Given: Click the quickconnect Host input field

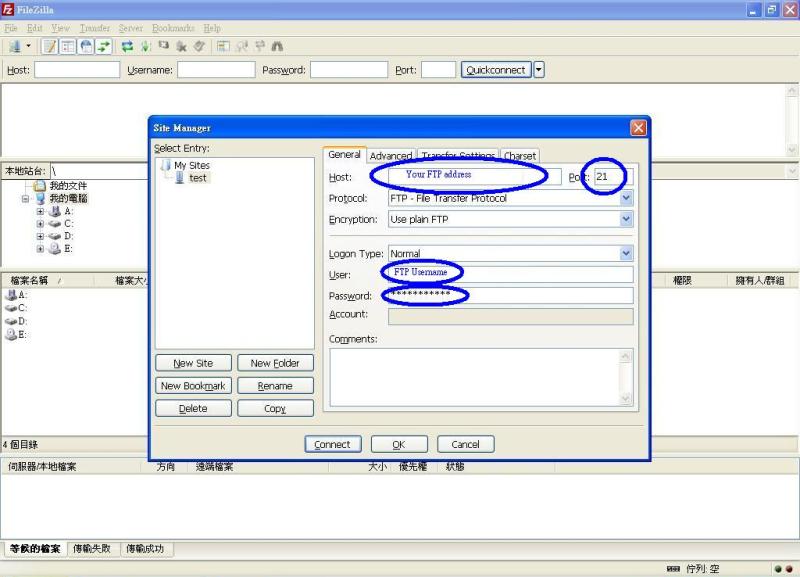Looking at the screenshot, I should [77, 70].
